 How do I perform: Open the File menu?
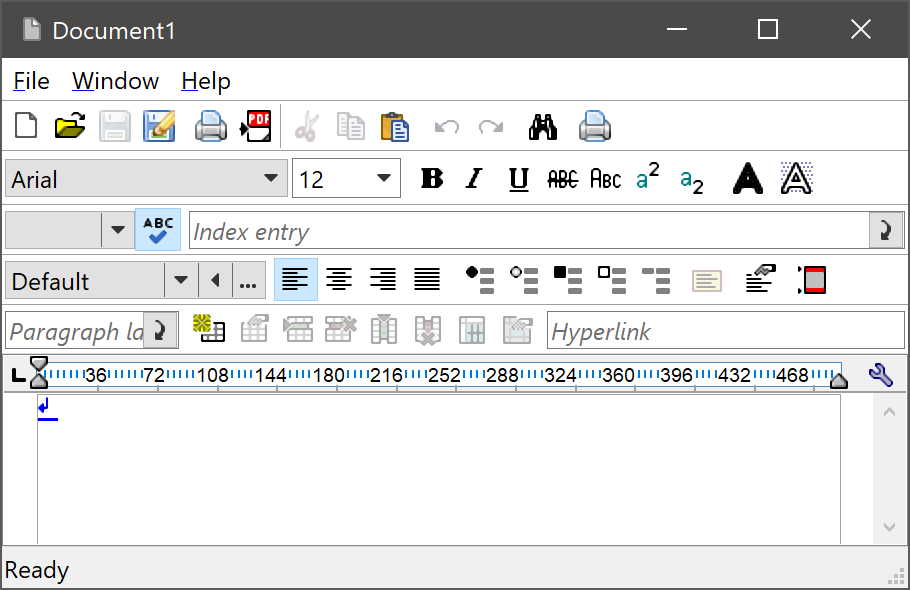coord(31,81)
